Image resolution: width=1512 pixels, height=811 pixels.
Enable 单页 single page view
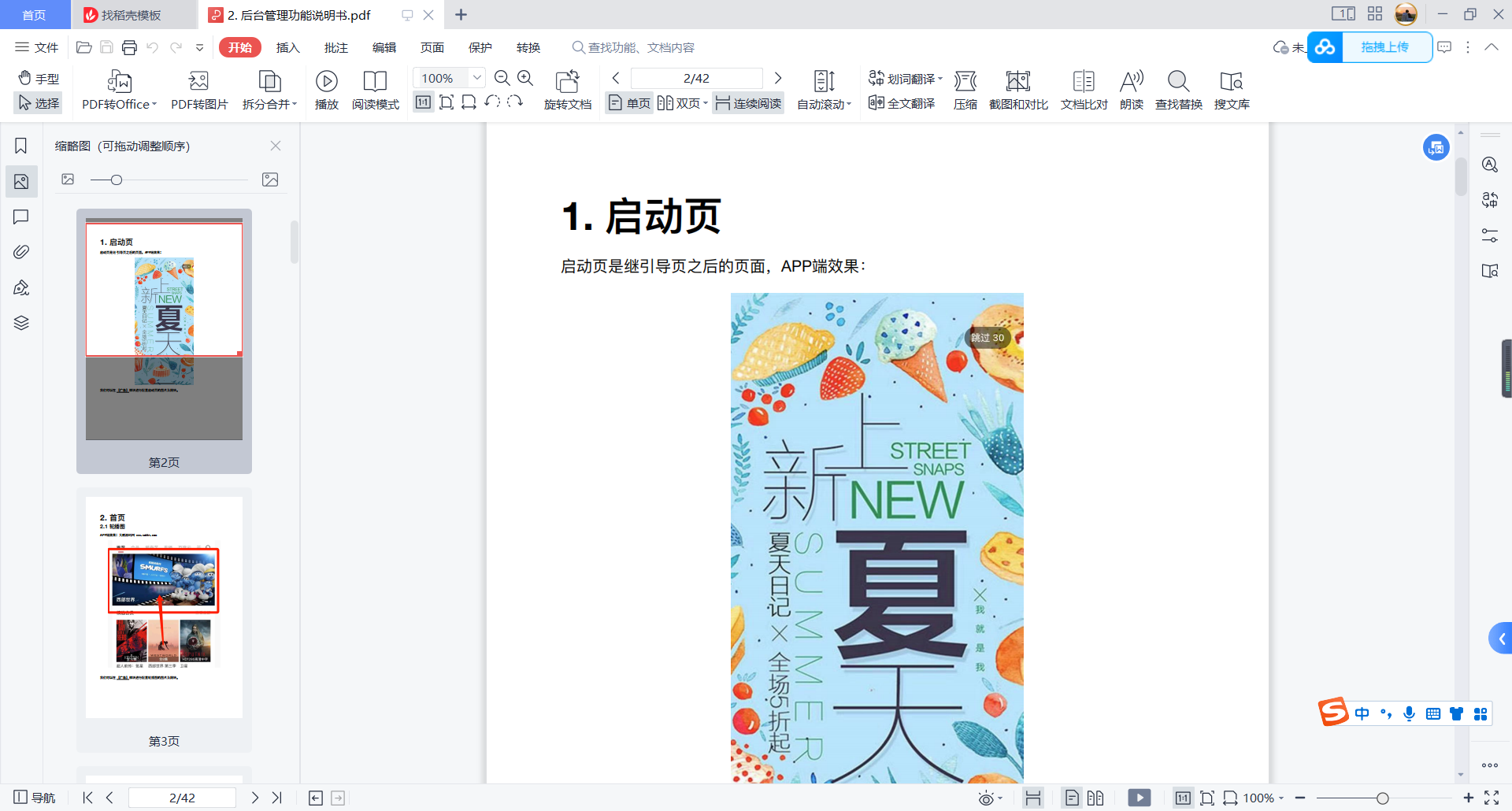628,102
